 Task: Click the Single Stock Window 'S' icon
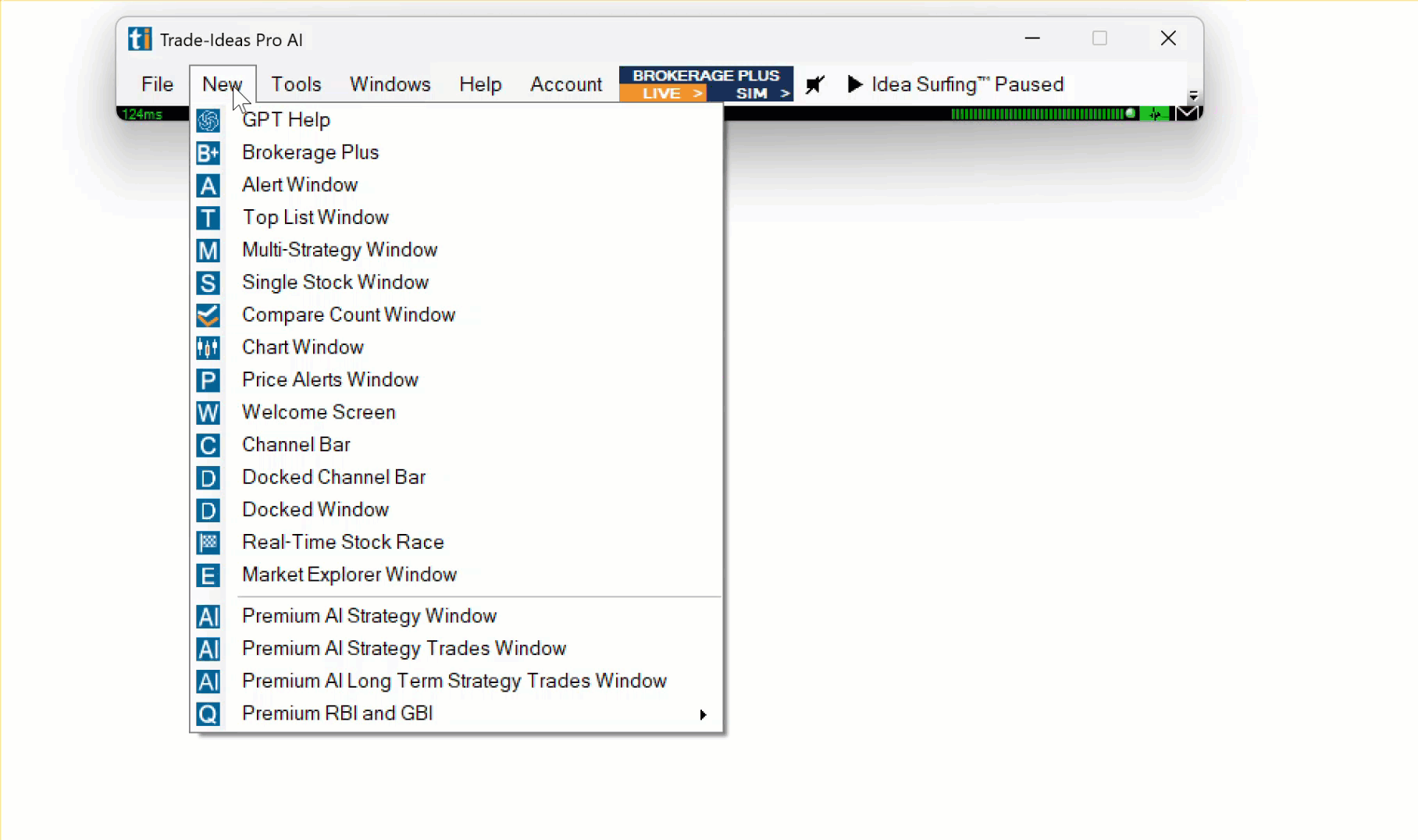coord(208,283)
